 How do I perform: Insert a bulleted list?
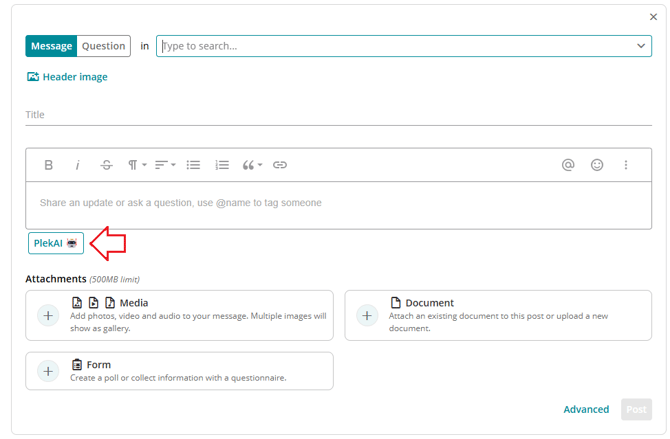point(193,165)
